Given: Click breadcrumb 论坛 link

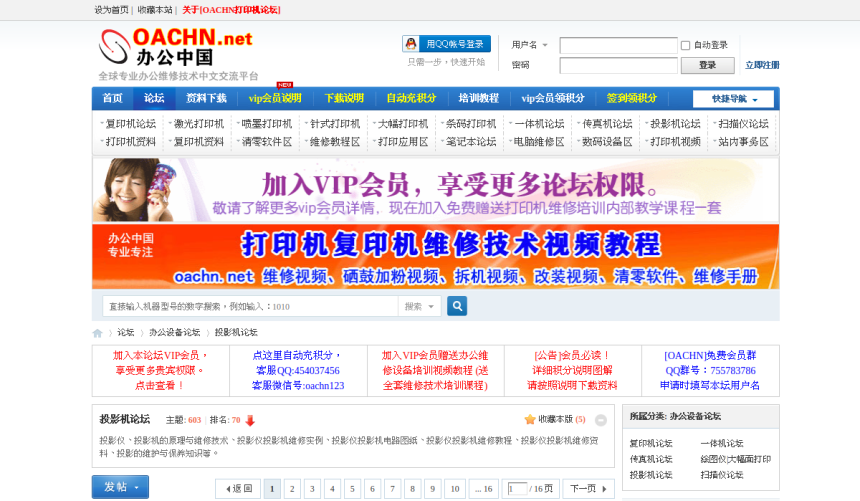Looking at the screenshot, I should [x=125, y=333].
